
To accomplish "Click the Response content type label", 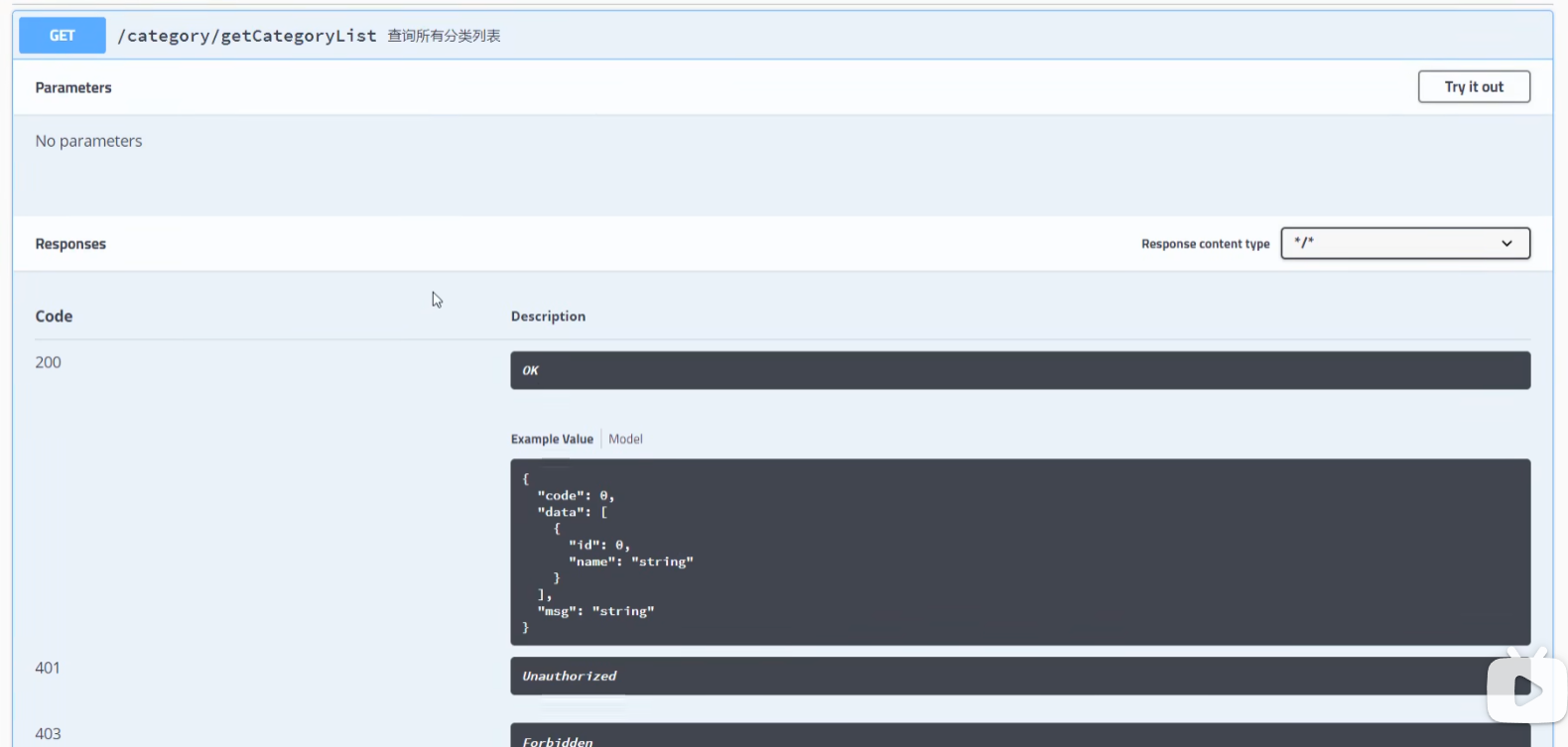I will [1205, 244].
